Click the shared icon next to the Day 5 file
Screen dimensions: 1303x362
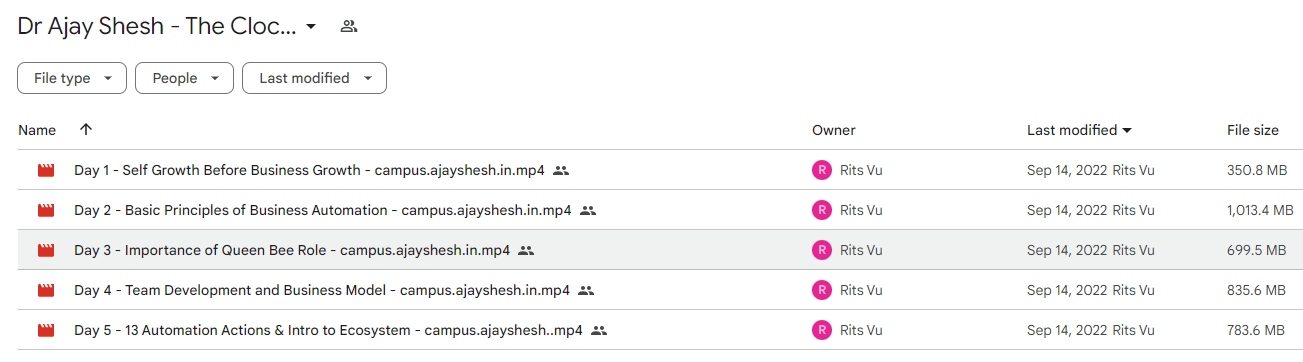pos(599,330)
